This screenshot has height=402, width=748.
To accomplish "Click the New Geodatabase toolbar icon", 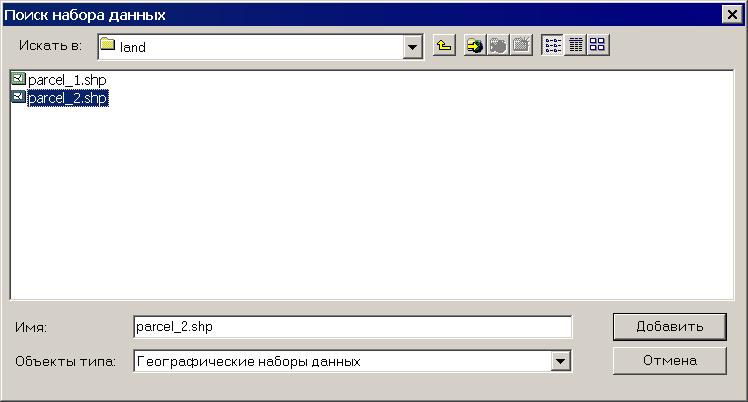I will tap(521, 46).
